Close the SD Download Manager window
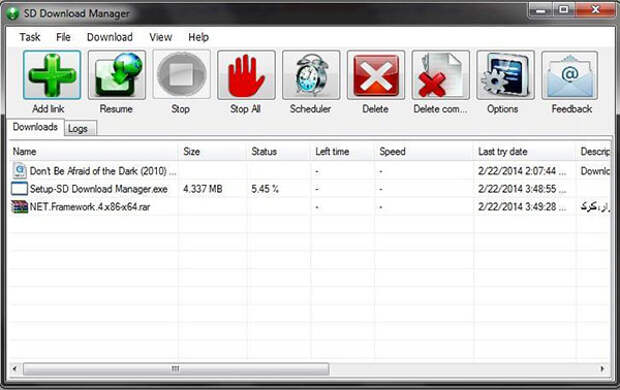This screenshot has width=620, height=390. 595,10
